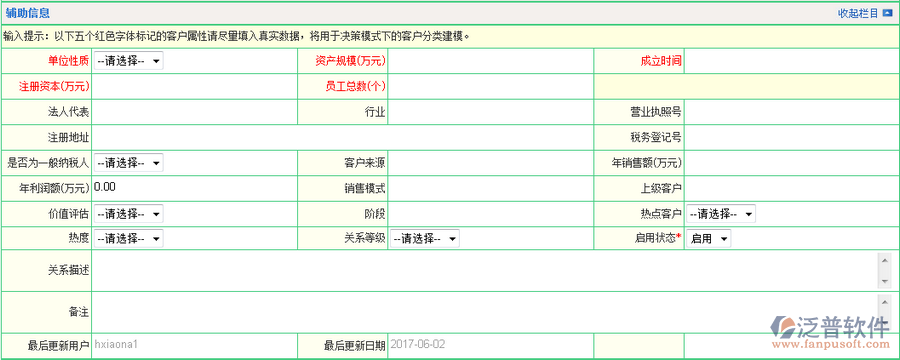
Task: Collapse the section via 收起栏目 link
Action: [858, 13]
